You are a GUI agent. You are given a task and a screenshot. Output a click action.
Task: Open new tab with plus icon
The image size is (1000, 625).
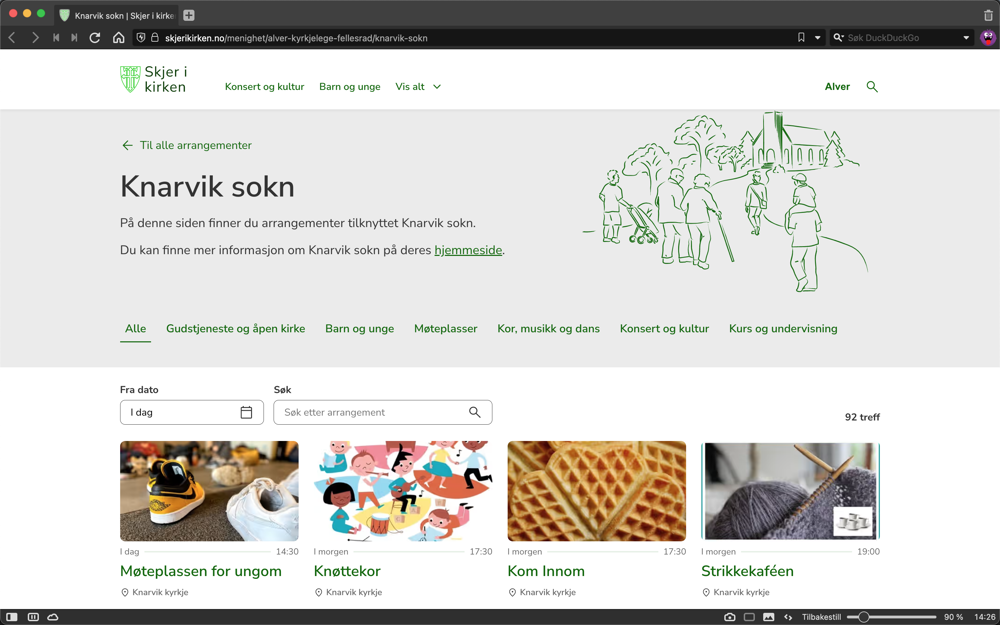point(189,15)
